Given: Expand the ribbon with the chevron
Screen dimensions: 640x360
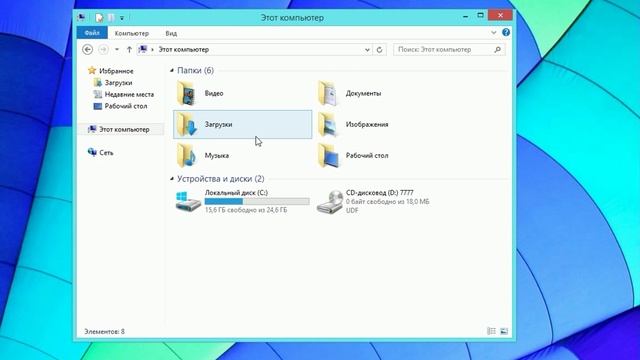Looking at the screenshot, I should (493, 32).
